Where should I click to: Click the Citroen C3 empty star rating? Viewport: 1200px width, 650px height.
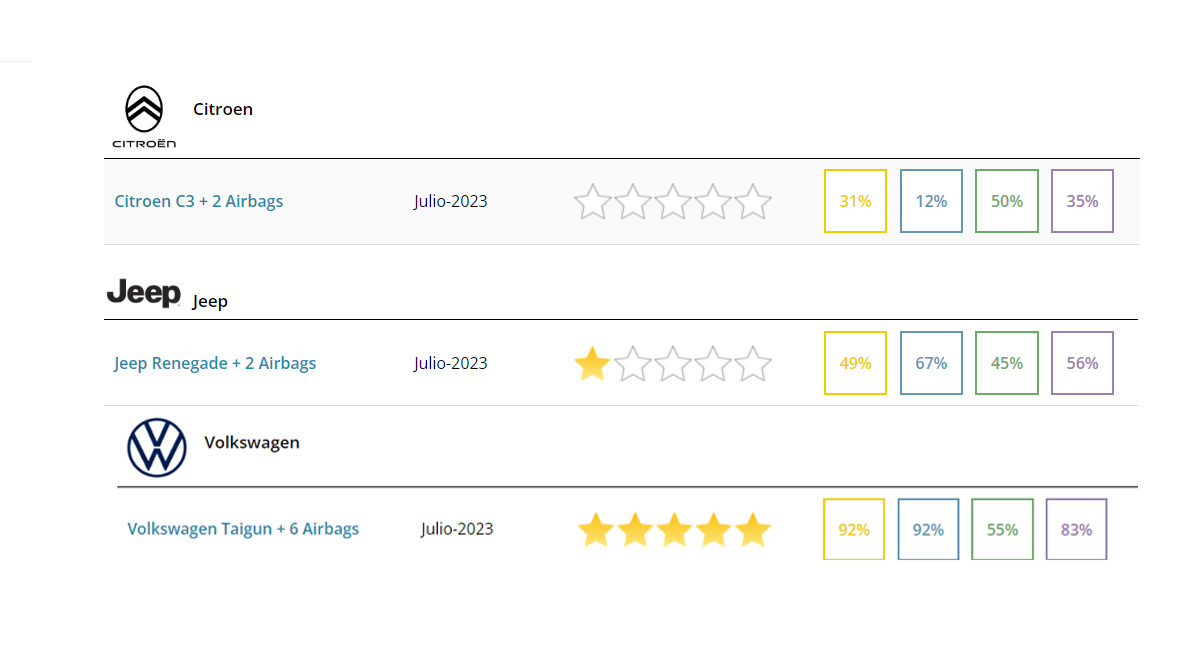pos(673,202)
